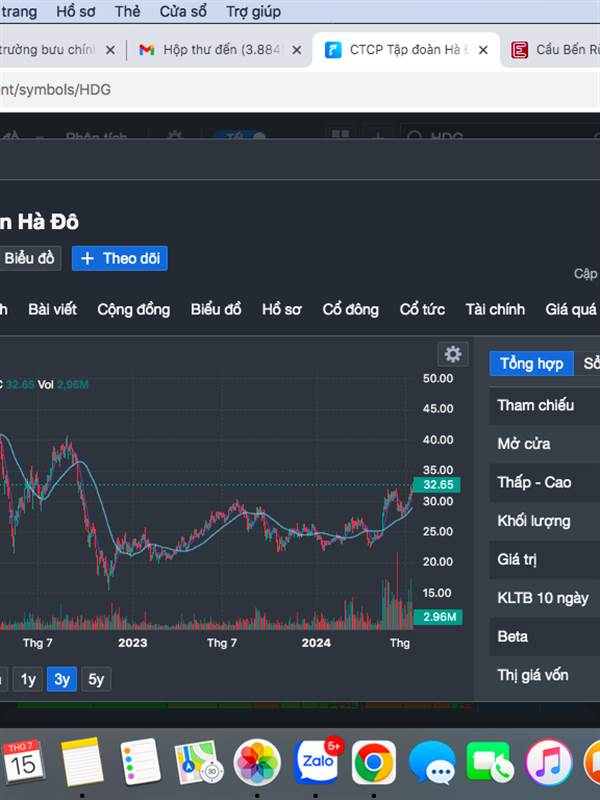Open the Cộng đồng section tab

(134, 309)
